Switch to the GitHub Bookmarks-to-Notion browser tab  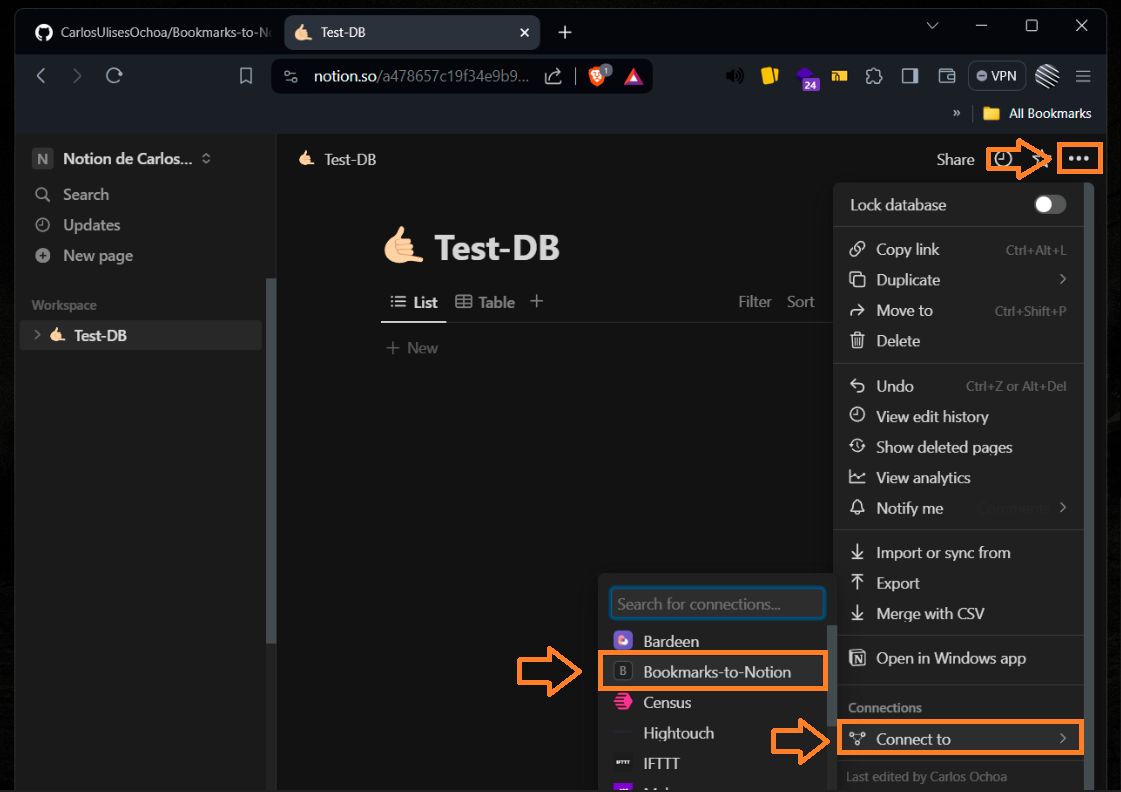coord(152,32)
